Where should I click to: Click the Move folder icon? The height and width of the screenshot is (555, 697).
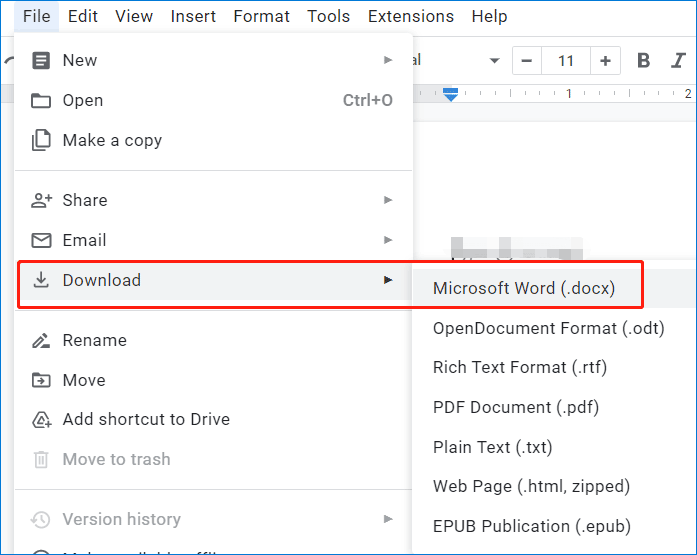[41, 380]
